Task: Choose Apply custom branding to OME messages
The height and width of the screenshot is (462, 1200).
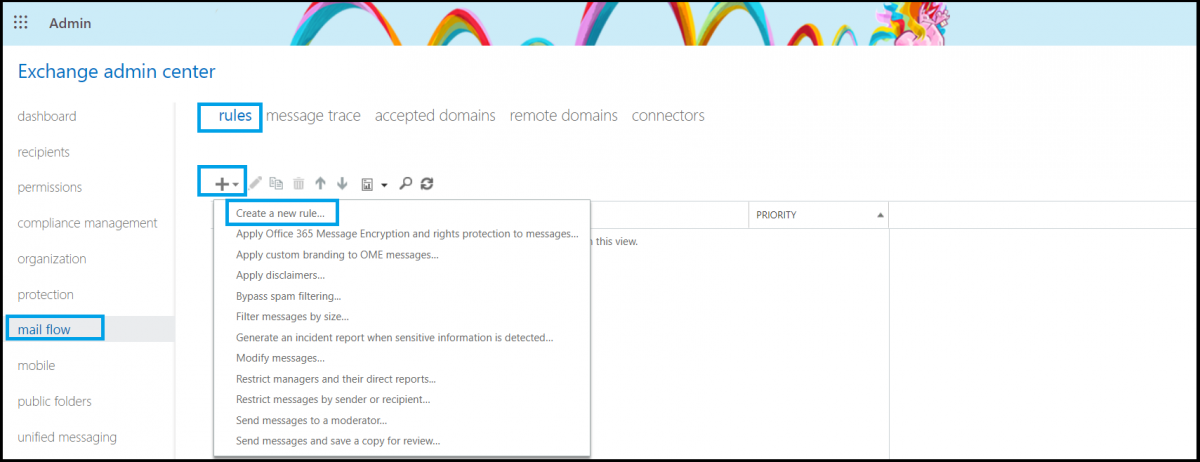Action: [337, 255]
